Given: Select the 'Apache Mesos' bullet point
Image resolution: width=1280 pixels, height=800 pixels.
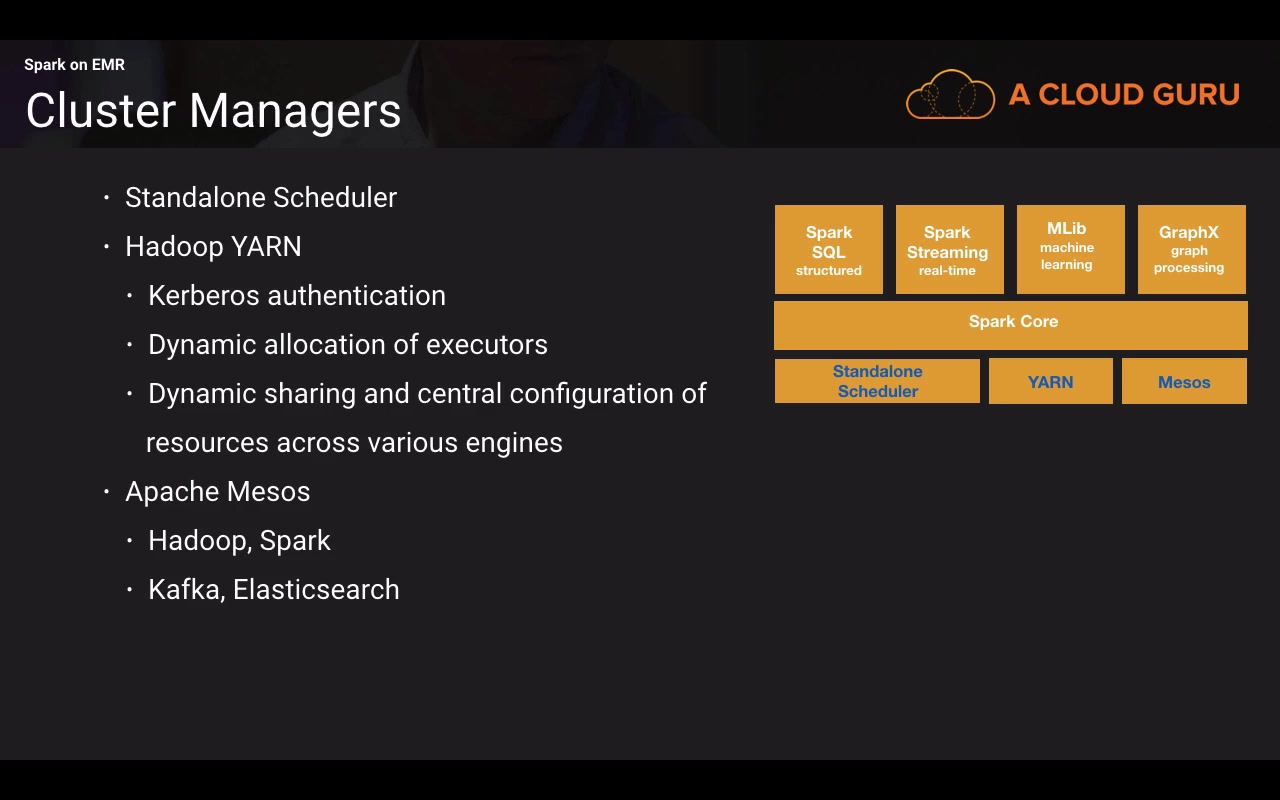Looking at the screenshot, I should pos(217,492).
